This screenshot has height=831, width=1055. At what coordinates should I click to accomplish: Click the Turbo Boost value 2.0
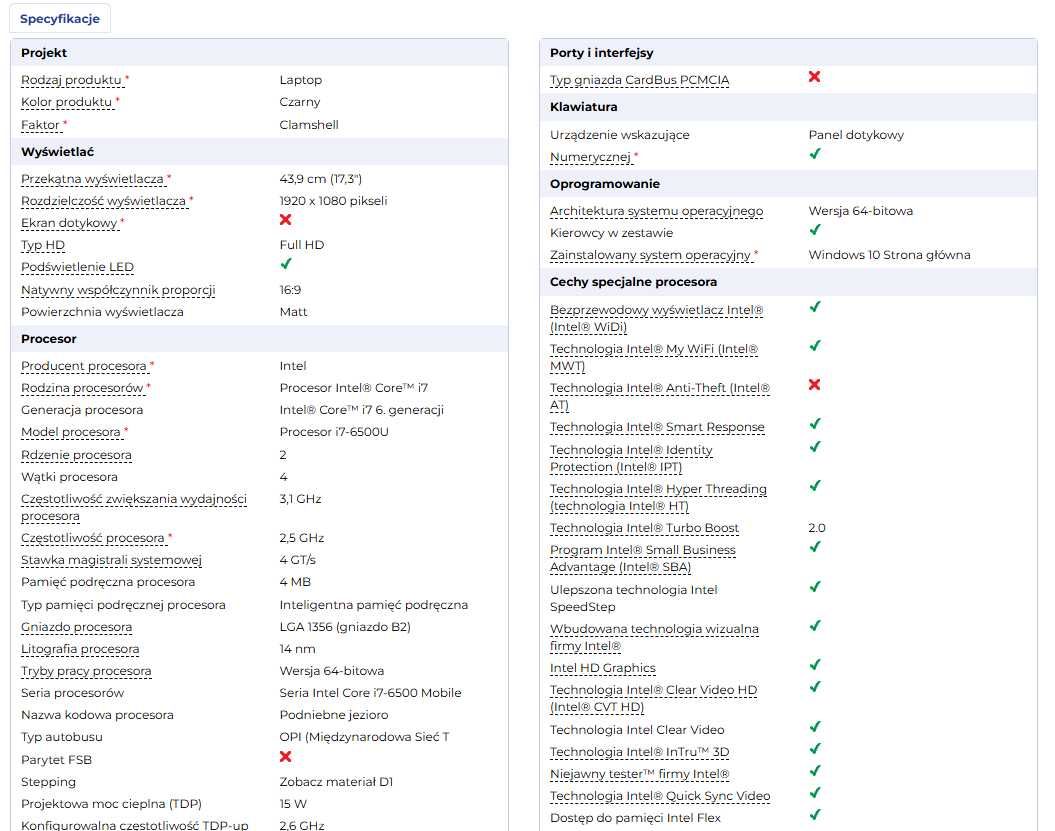tap(817, 528)
